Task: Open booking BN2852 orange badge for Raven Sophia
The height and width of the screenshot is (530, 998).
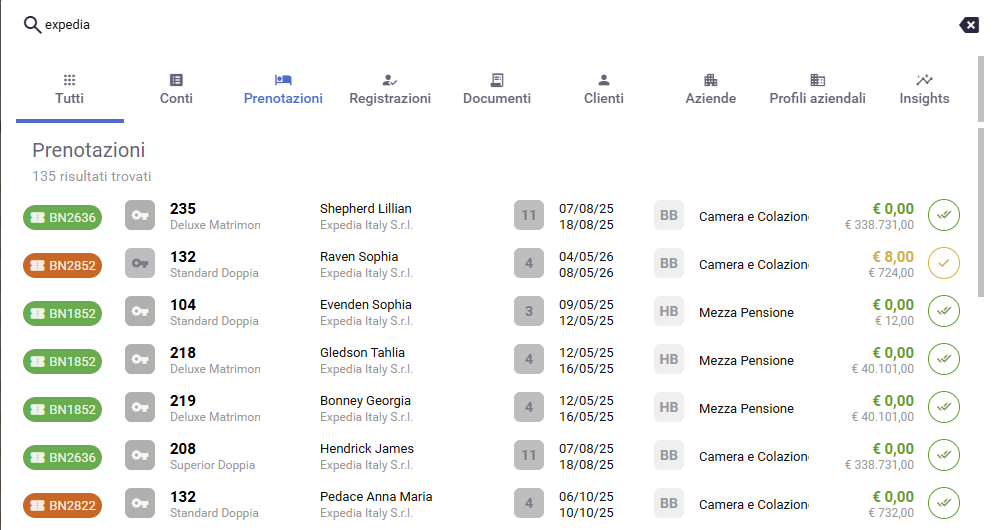Action: 62,264
